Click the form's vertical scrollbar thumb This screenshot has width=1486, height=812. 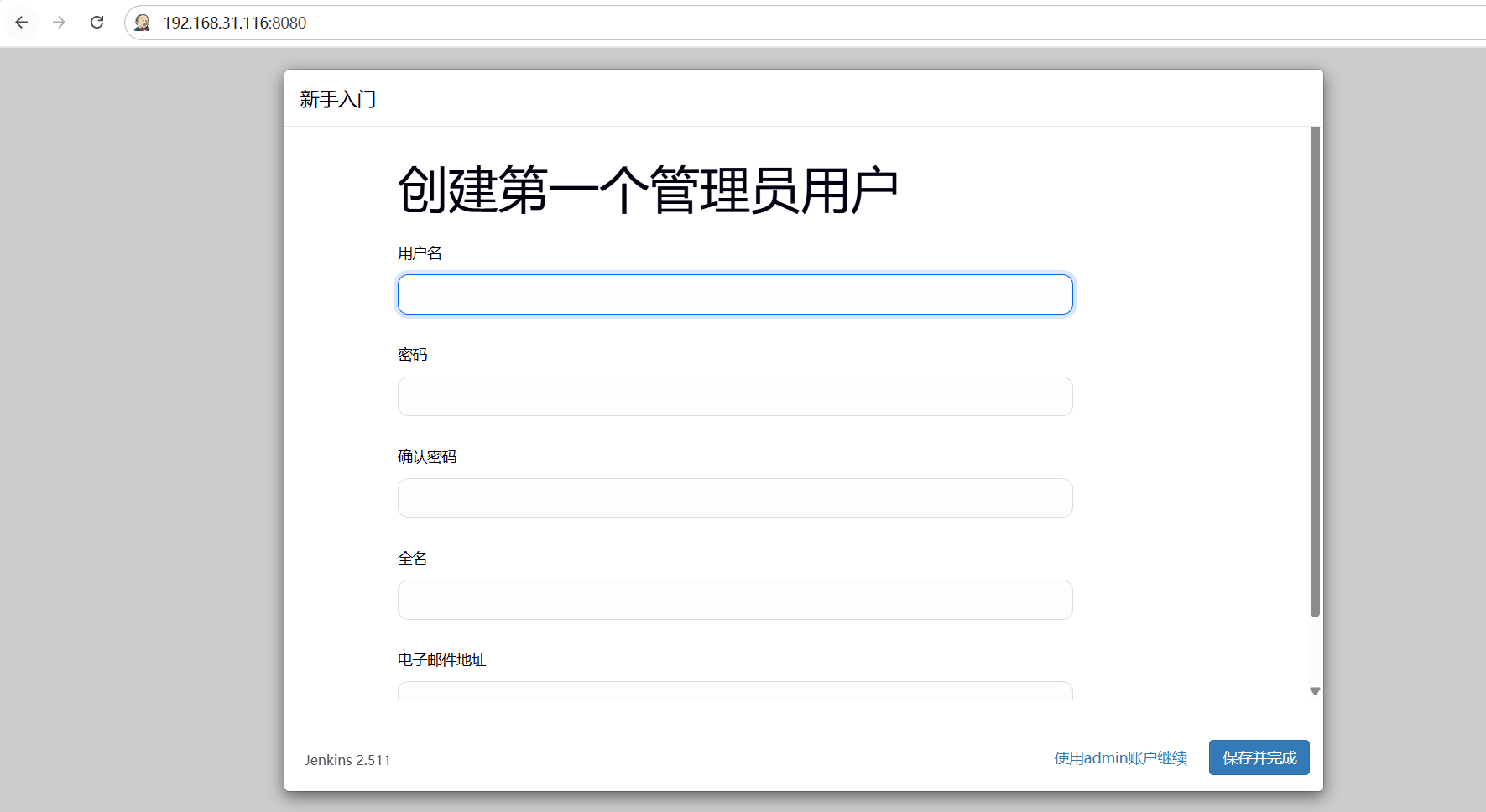click(1315, 372)
